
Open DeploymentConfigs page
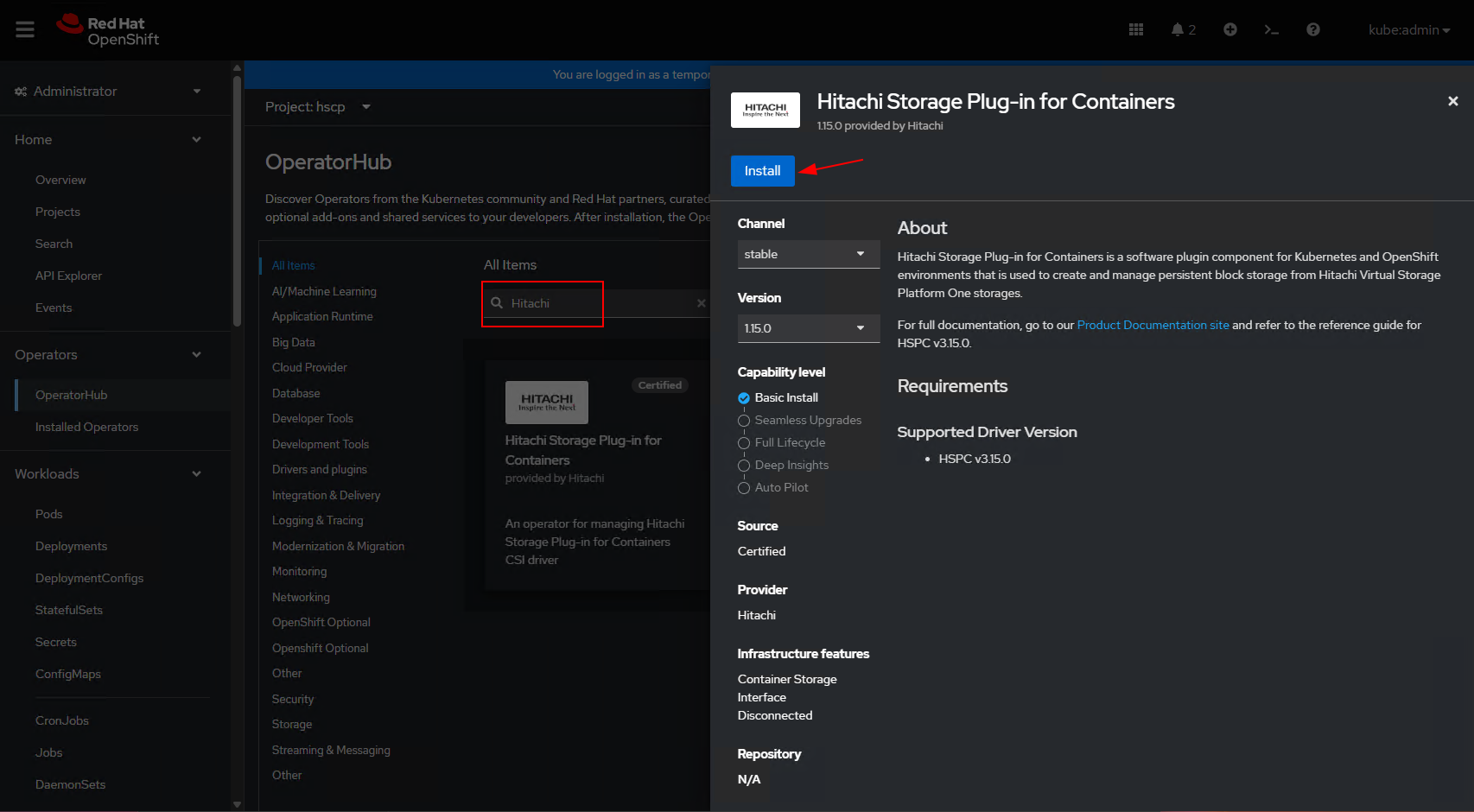[90, 578]
